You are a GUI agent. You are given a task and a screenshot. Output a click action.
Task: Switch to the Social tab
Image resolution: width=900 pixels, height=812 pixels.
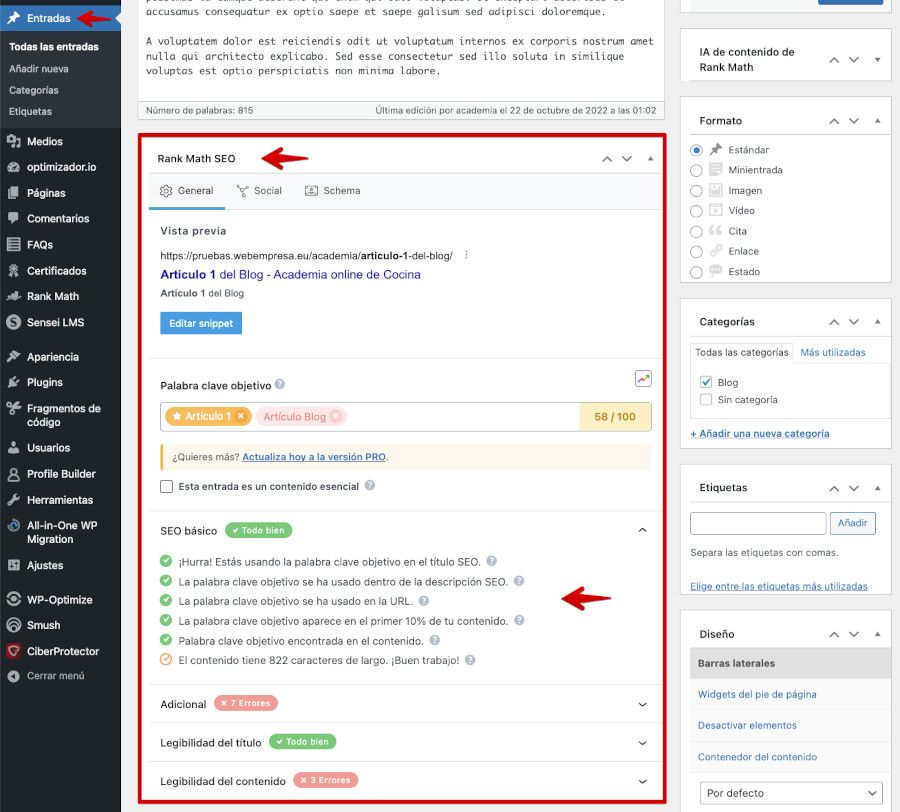[x=259, y=191]
